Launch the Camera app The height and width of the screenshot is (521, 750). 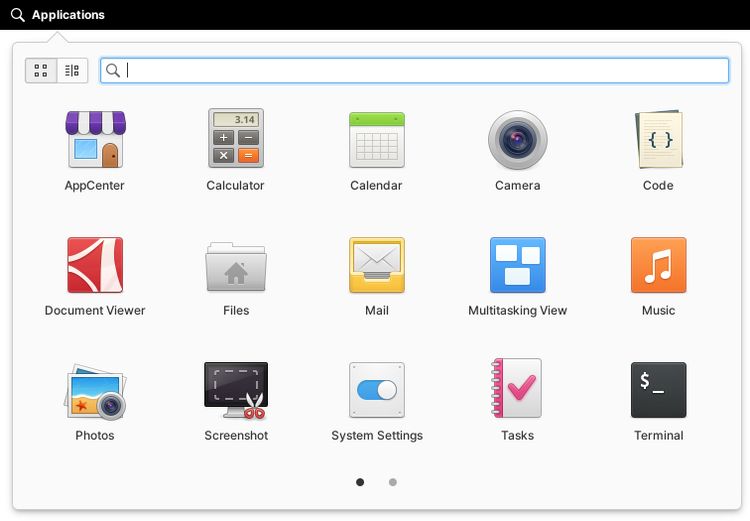coord(518,140)
